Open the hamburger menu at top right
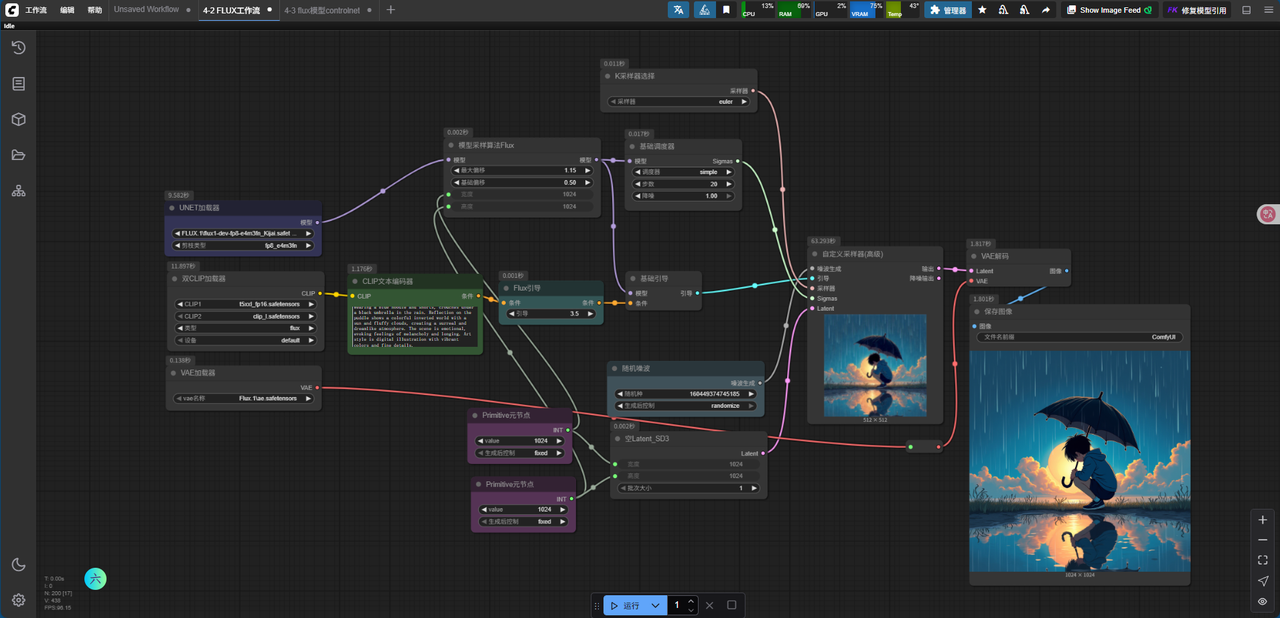The image size is (1280, 618). (x=1268, y=10)
